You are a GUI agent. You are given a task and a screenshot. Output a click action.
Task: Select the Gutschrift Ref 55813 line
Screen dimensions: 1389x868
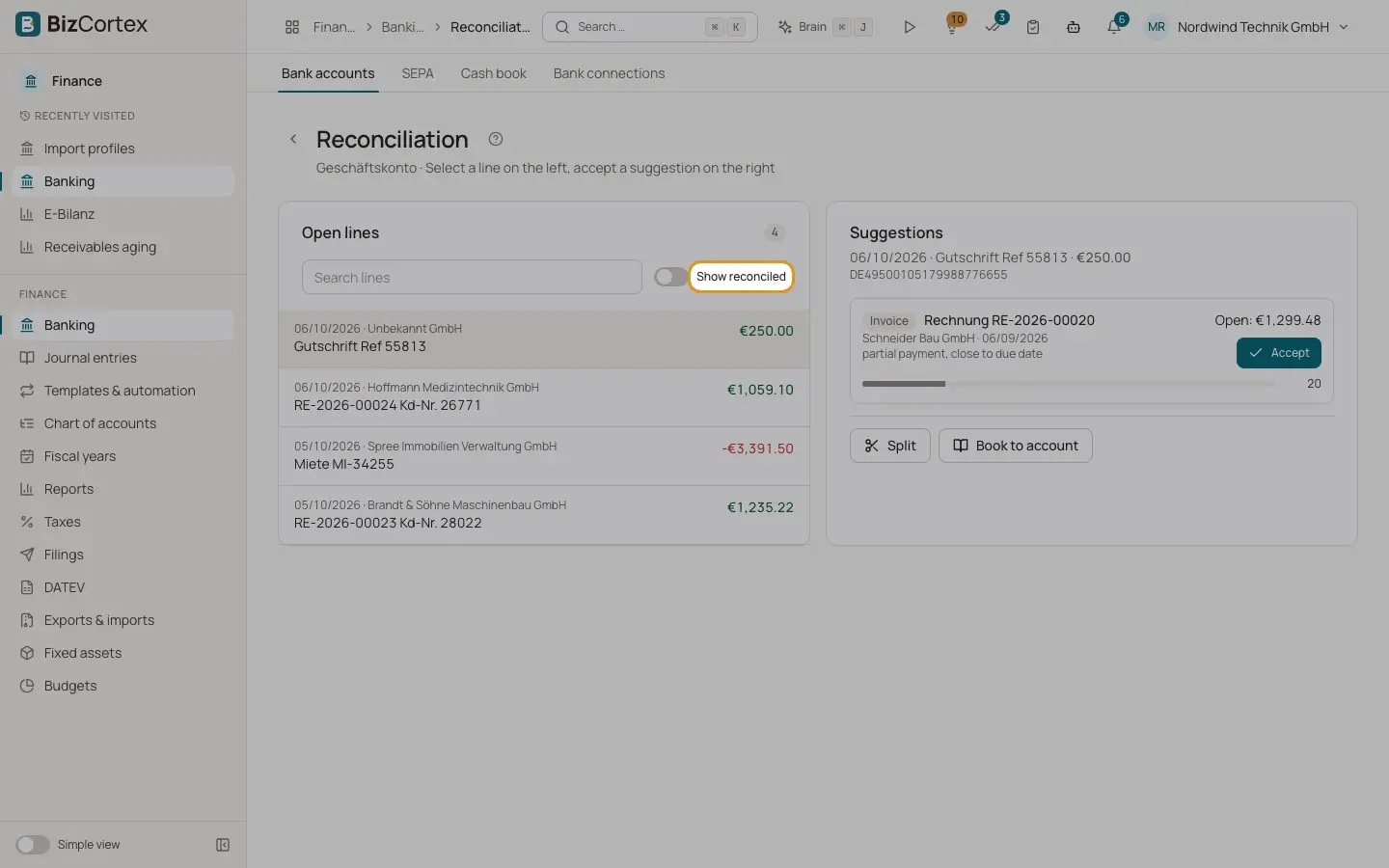(544, 339)
